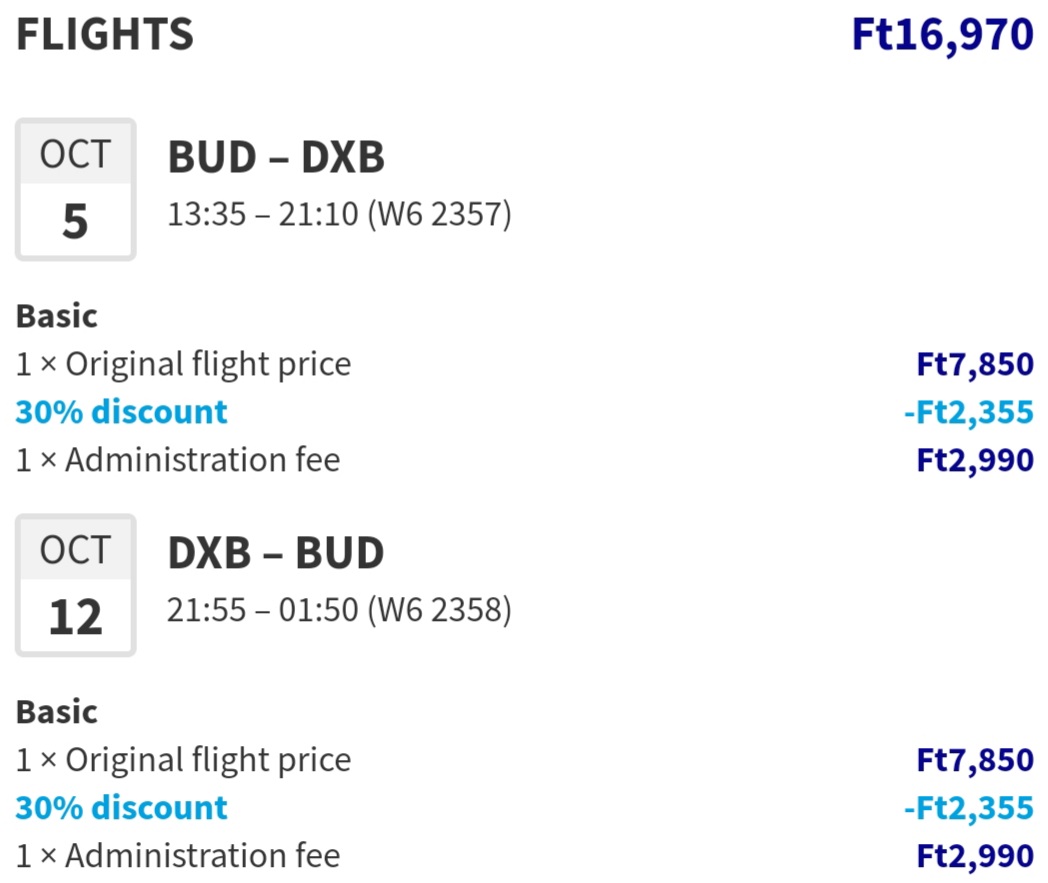The image size is (1048, 883).
Task: Click the total price Ft16,970
Action: 942,35
